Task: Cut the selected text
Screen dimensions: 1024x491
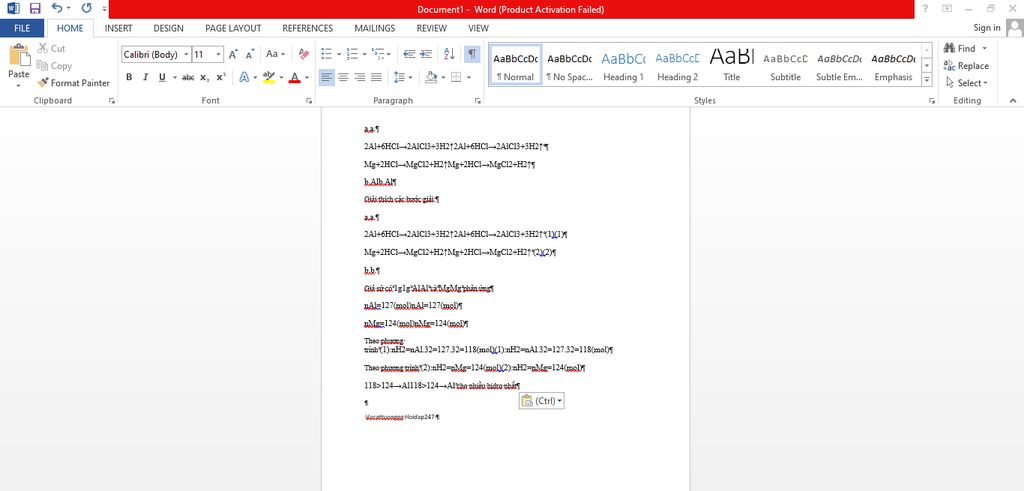Action: point(51,48)
